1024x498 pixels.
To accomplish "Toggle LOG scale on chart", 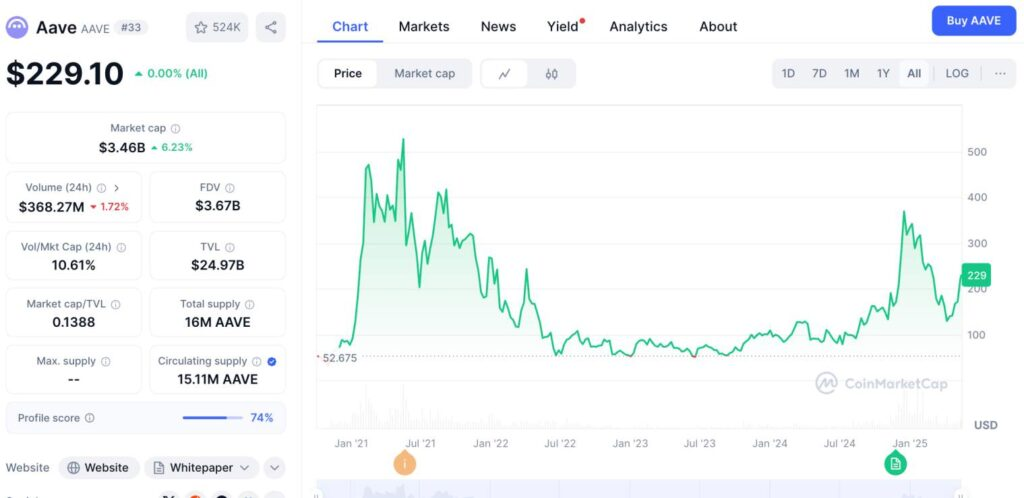I will (957, 74).
